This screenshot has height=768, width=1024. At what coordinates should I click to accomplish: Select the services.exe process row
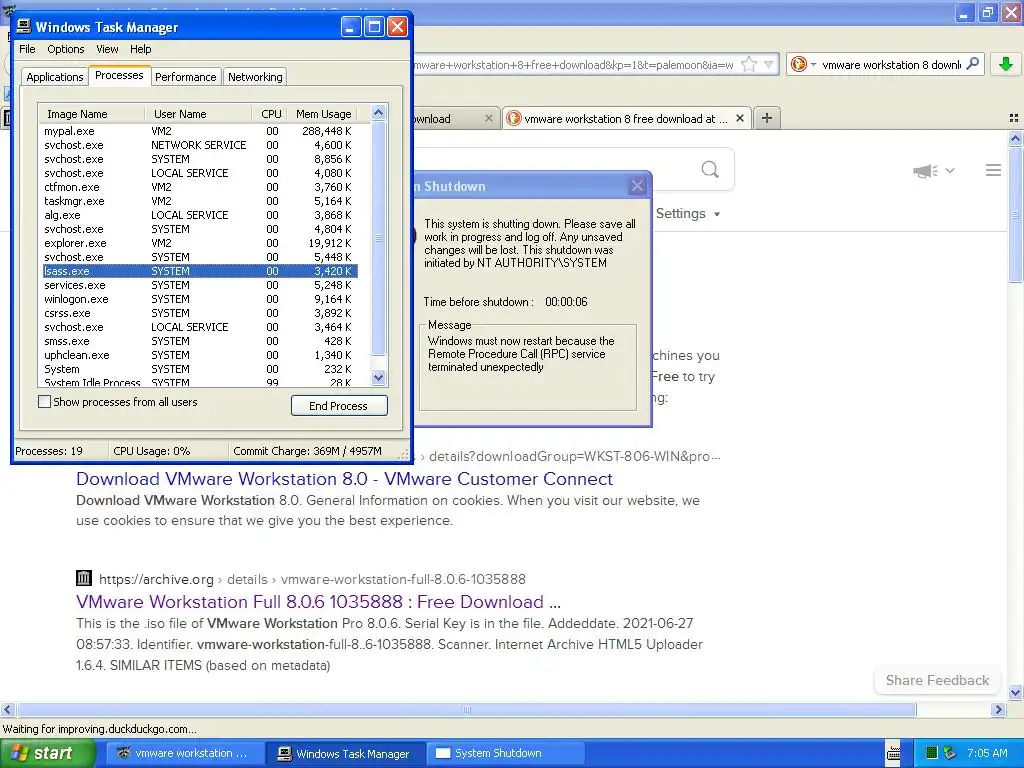click(x=198, y=285)
